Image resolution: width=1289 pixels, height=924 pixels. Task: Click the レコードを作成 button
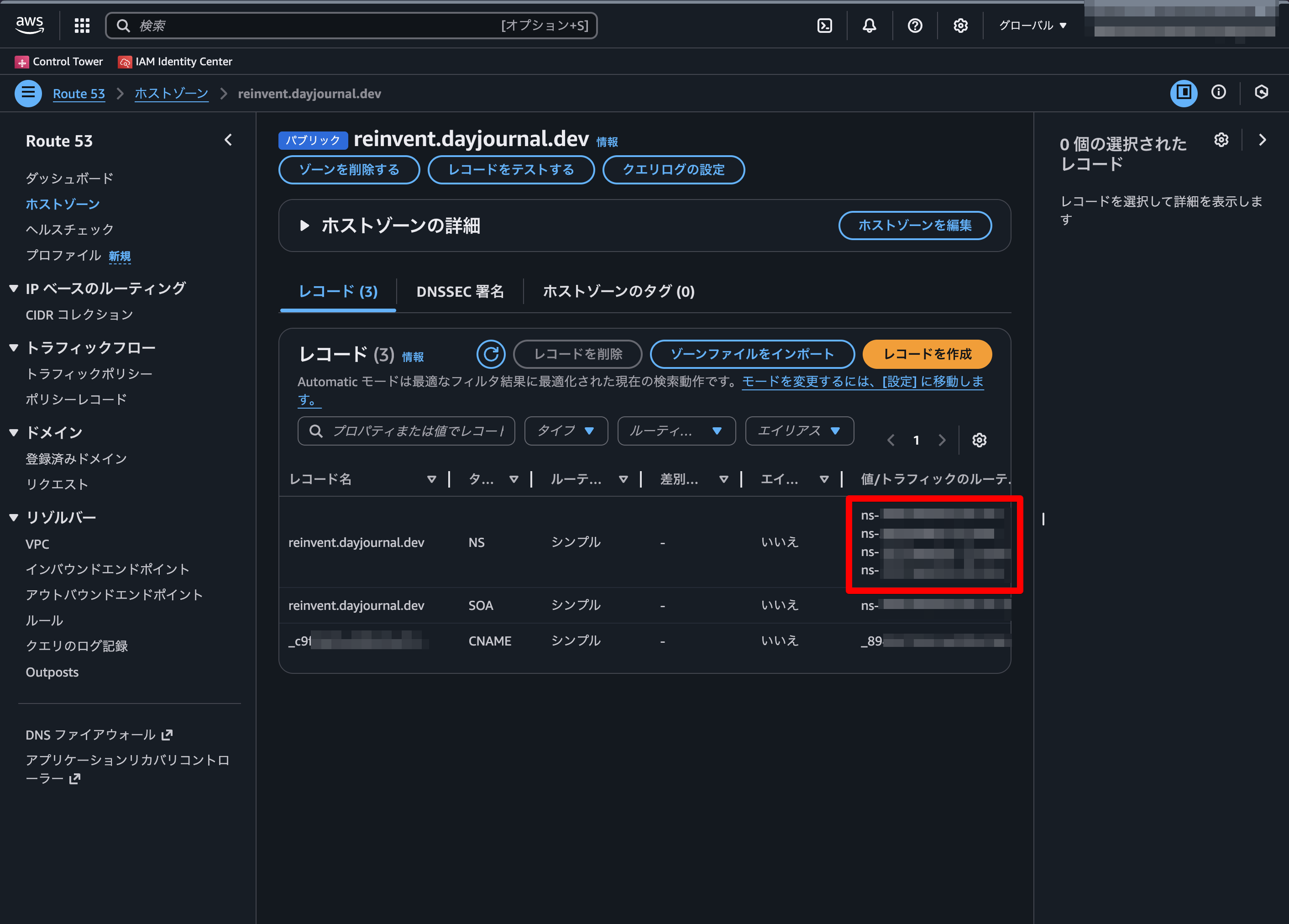[x=927, y=354]
